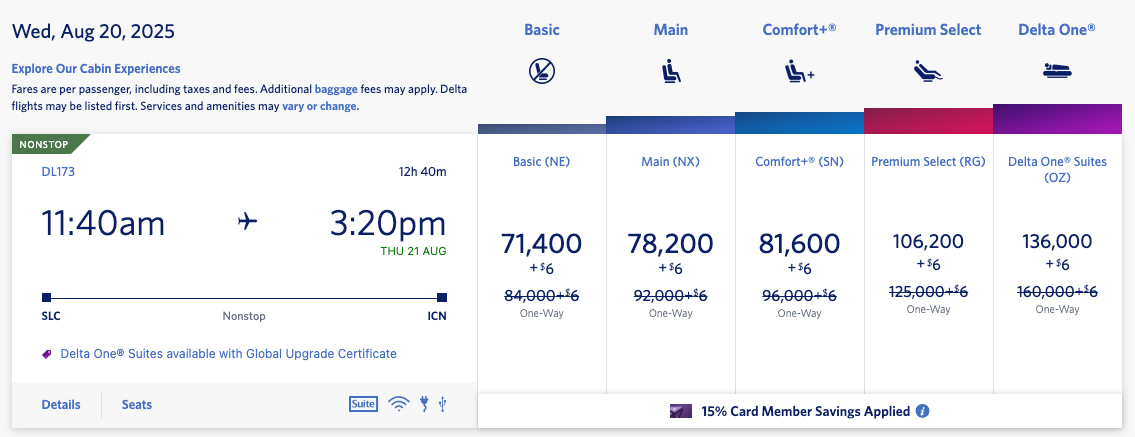1135x437 pixels.
Task: Open the Comfort+ cabin header
Action: pos(799,30)
